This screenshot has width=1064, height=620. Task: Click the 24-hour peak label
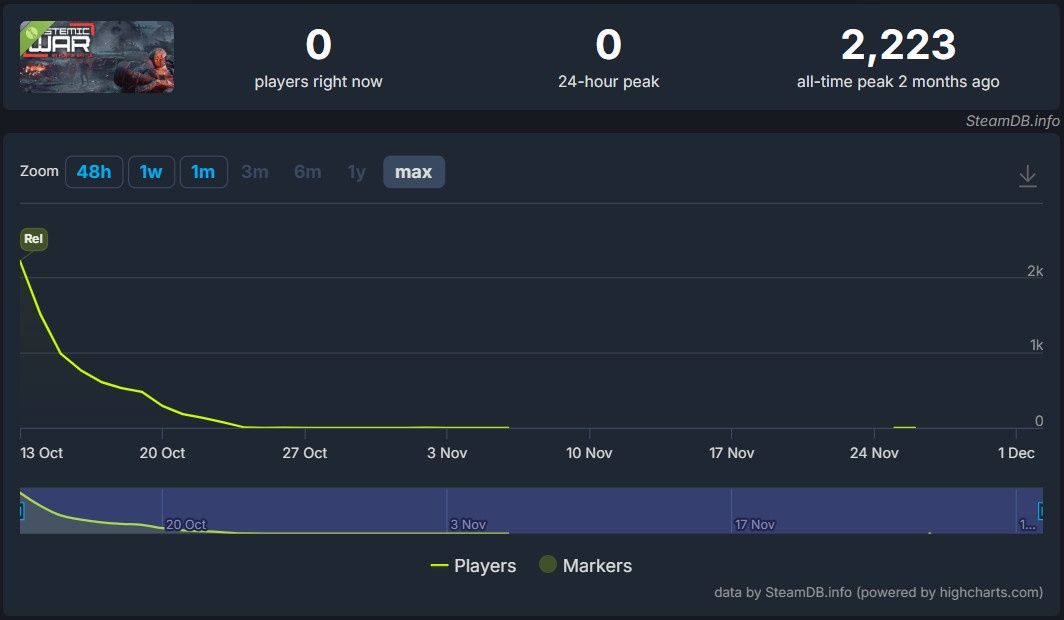pyautogui.click(x=609, y=81)
